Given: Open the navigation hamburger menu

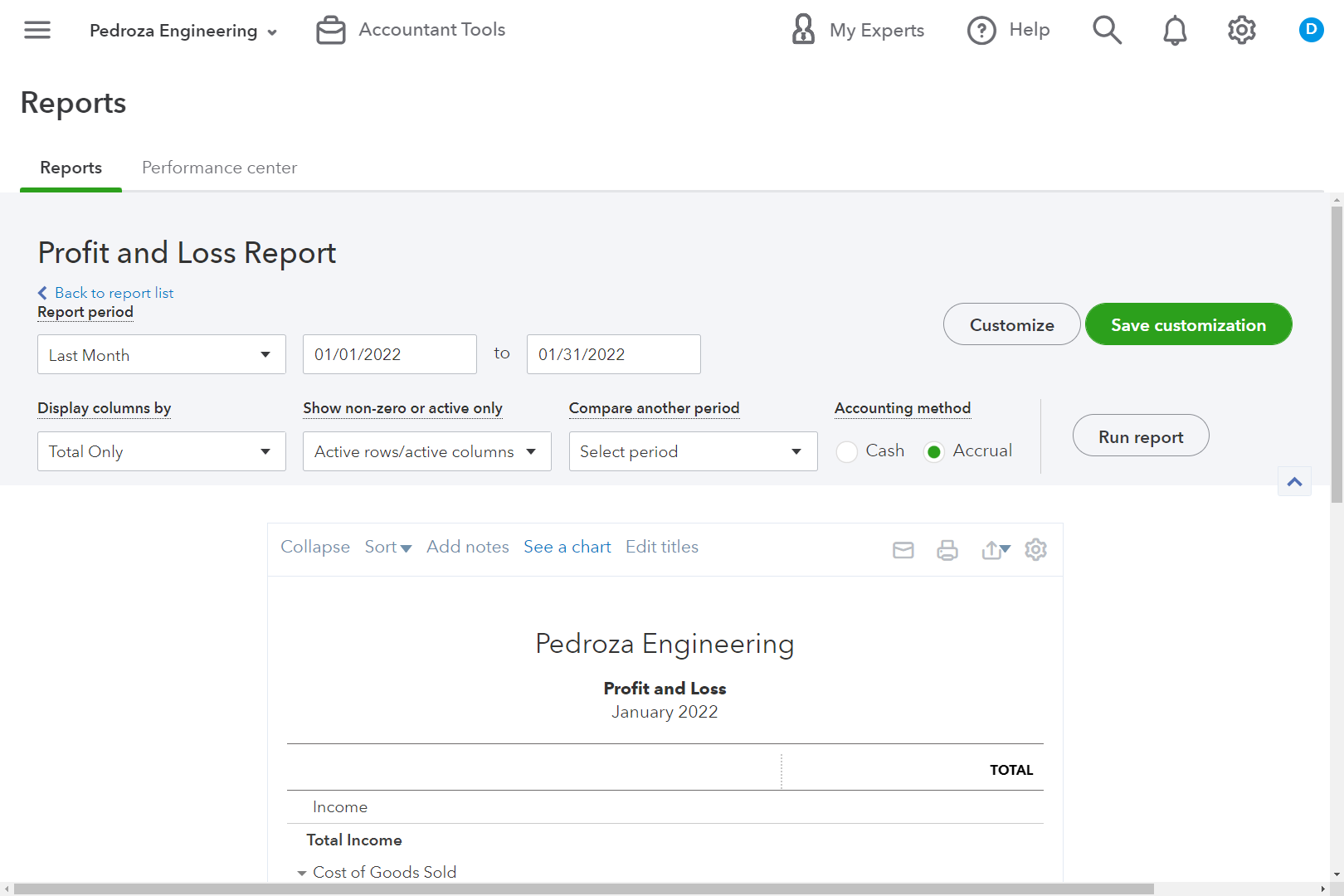Looking at the screenshot, I should click(37, 30).
